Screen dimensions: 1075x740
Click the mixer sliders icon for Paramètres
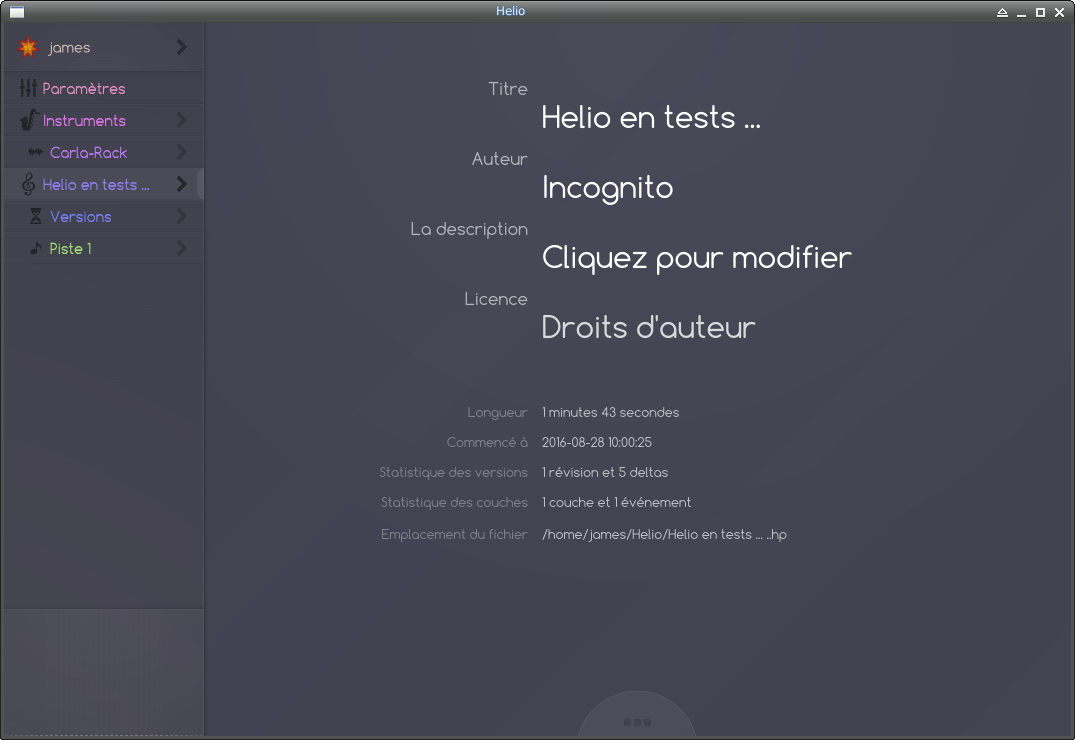(x=28, y=88)
